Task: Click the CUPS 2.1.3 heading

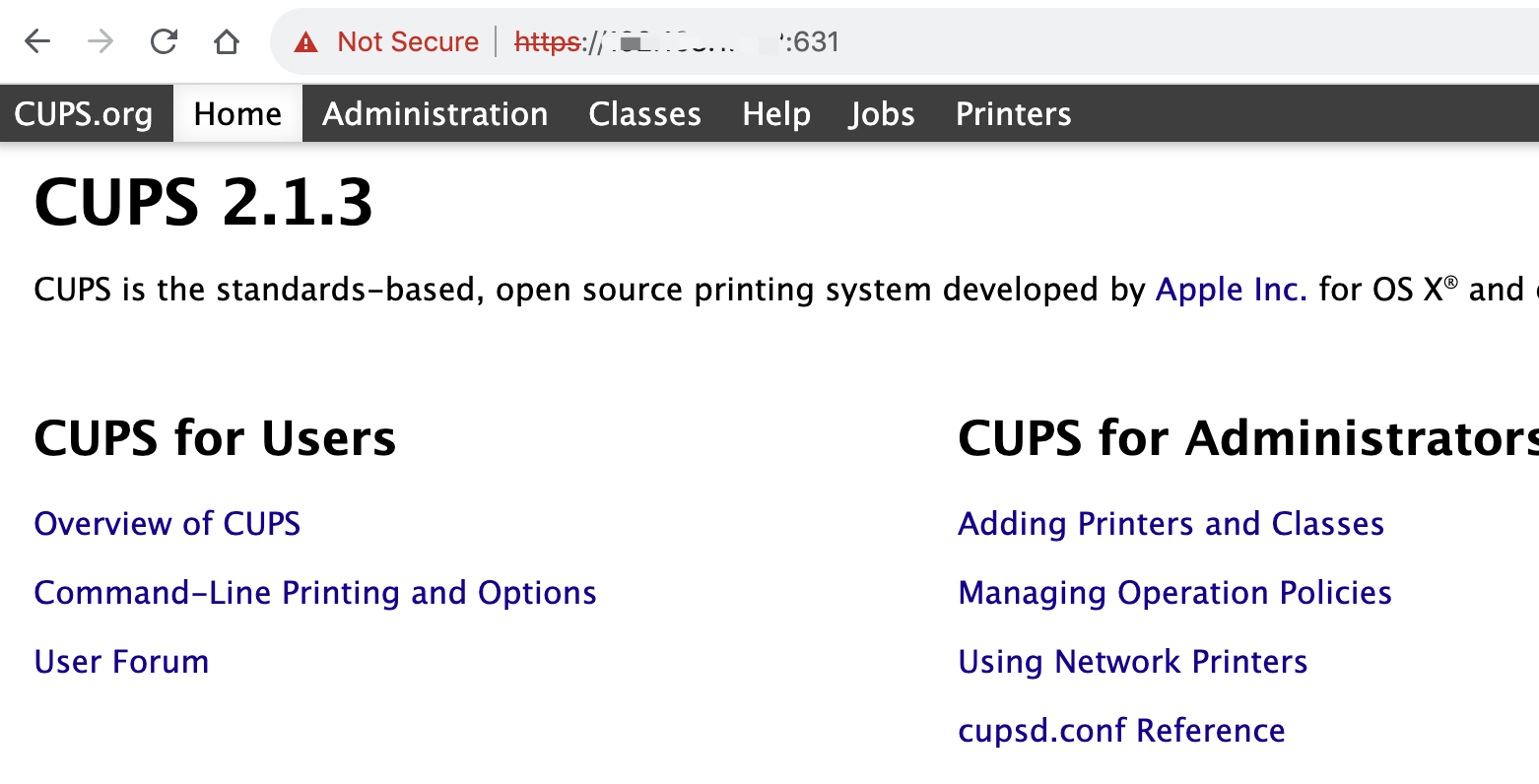Action: pos(204,203)
